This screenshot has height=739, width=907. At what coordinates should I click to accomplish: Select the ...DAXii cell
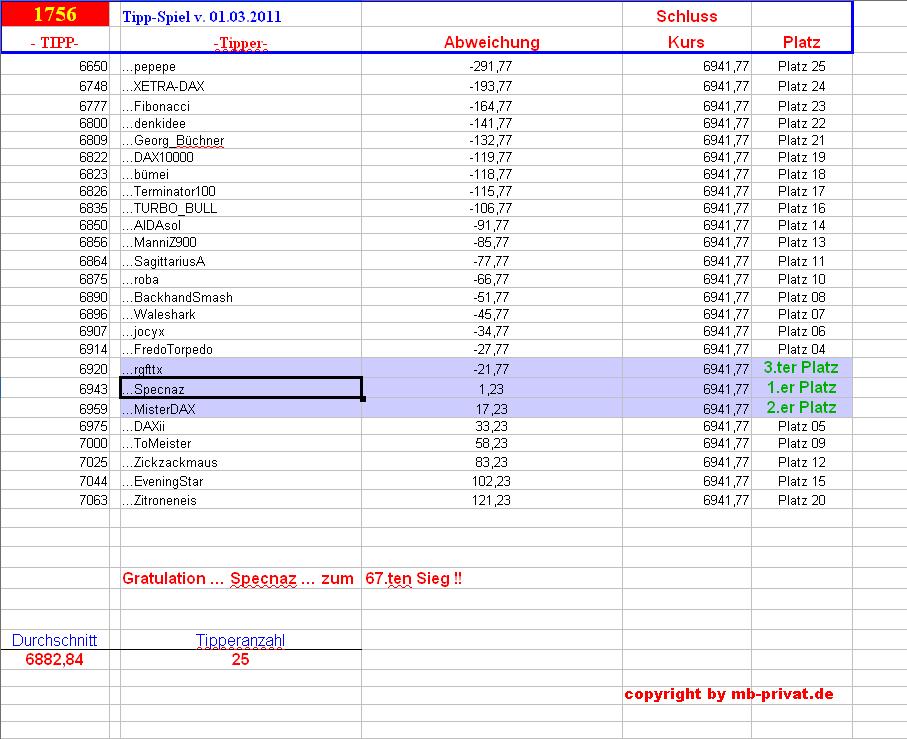pos(241,426)
